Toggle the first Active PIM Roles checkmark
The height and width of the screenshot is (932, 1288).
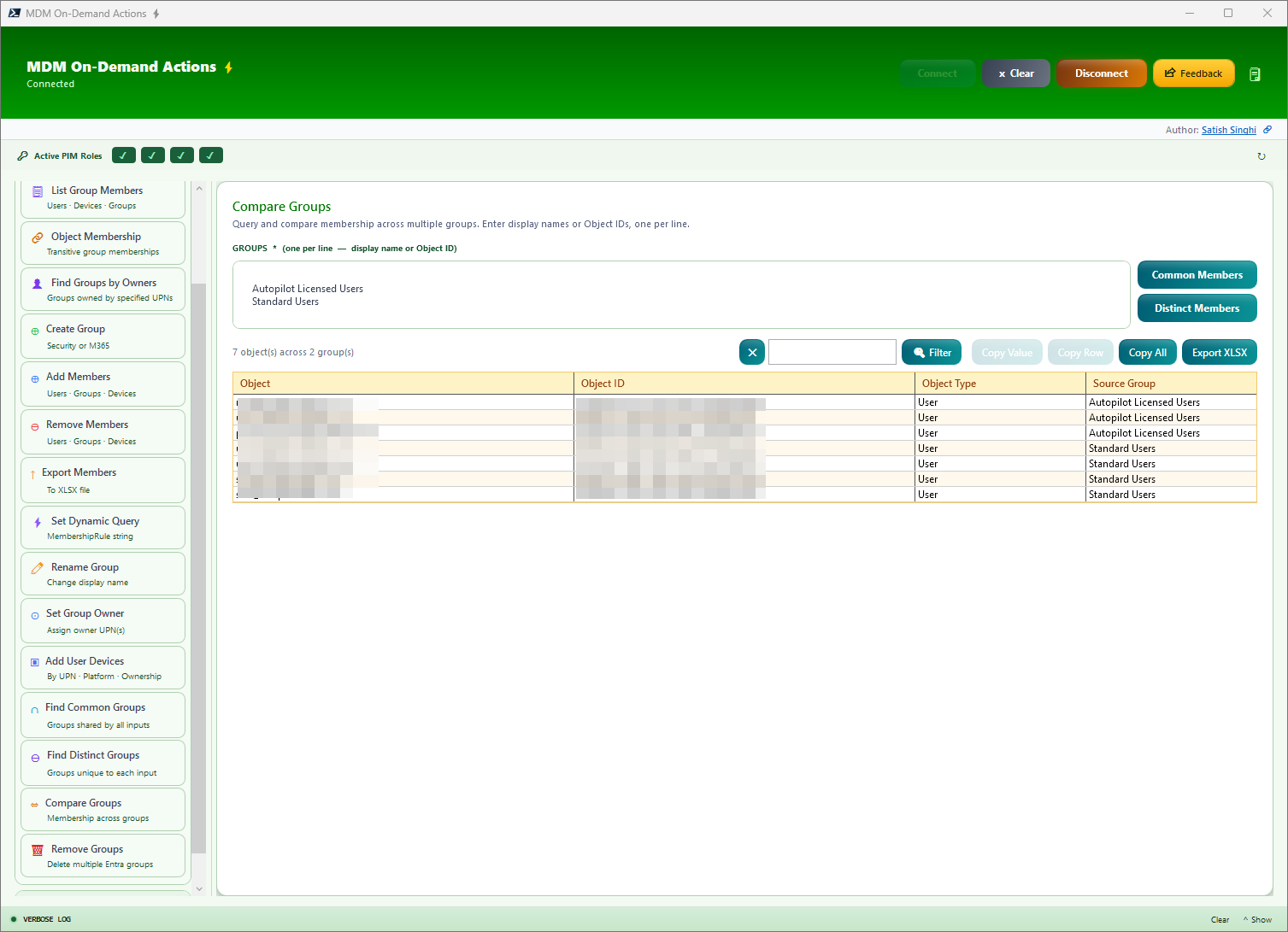[x=123, y=155]
